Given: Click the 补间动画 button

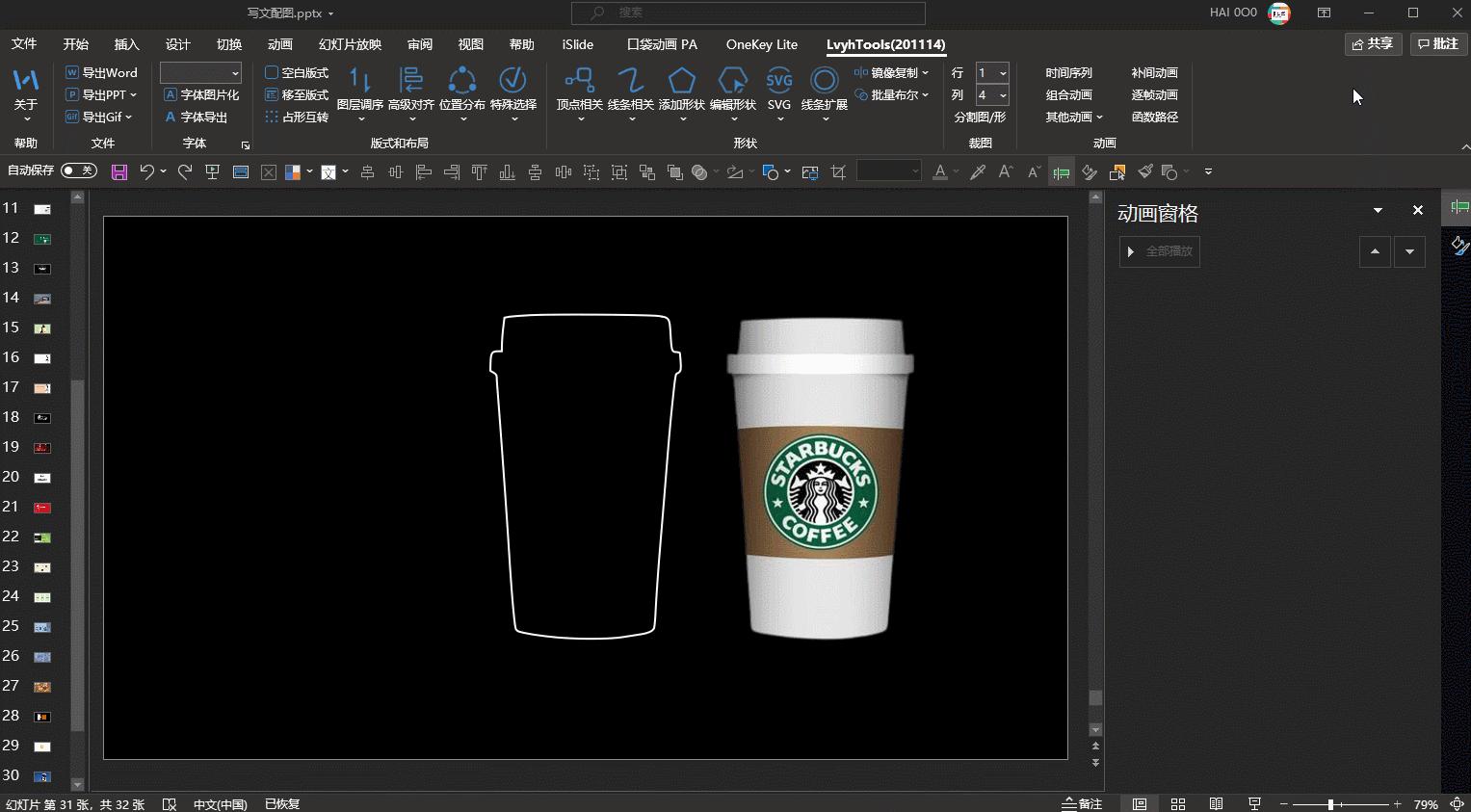Looking at the screenshot, I should coord(1154,72).
